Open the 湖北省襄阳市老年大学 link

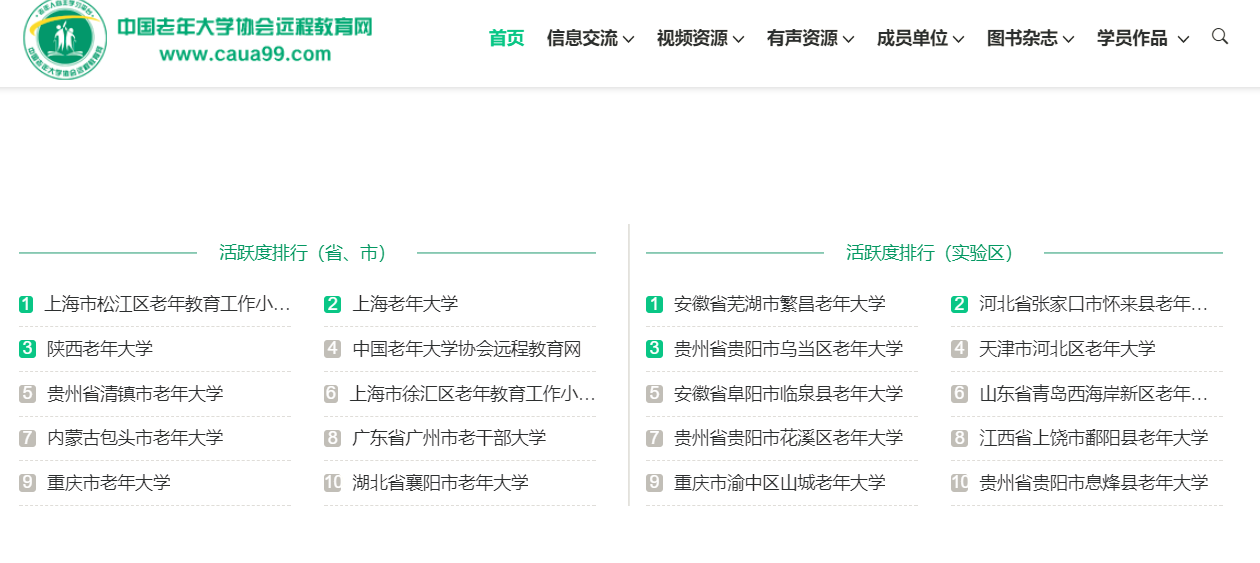pyautogui.click(x=440, y=483)
